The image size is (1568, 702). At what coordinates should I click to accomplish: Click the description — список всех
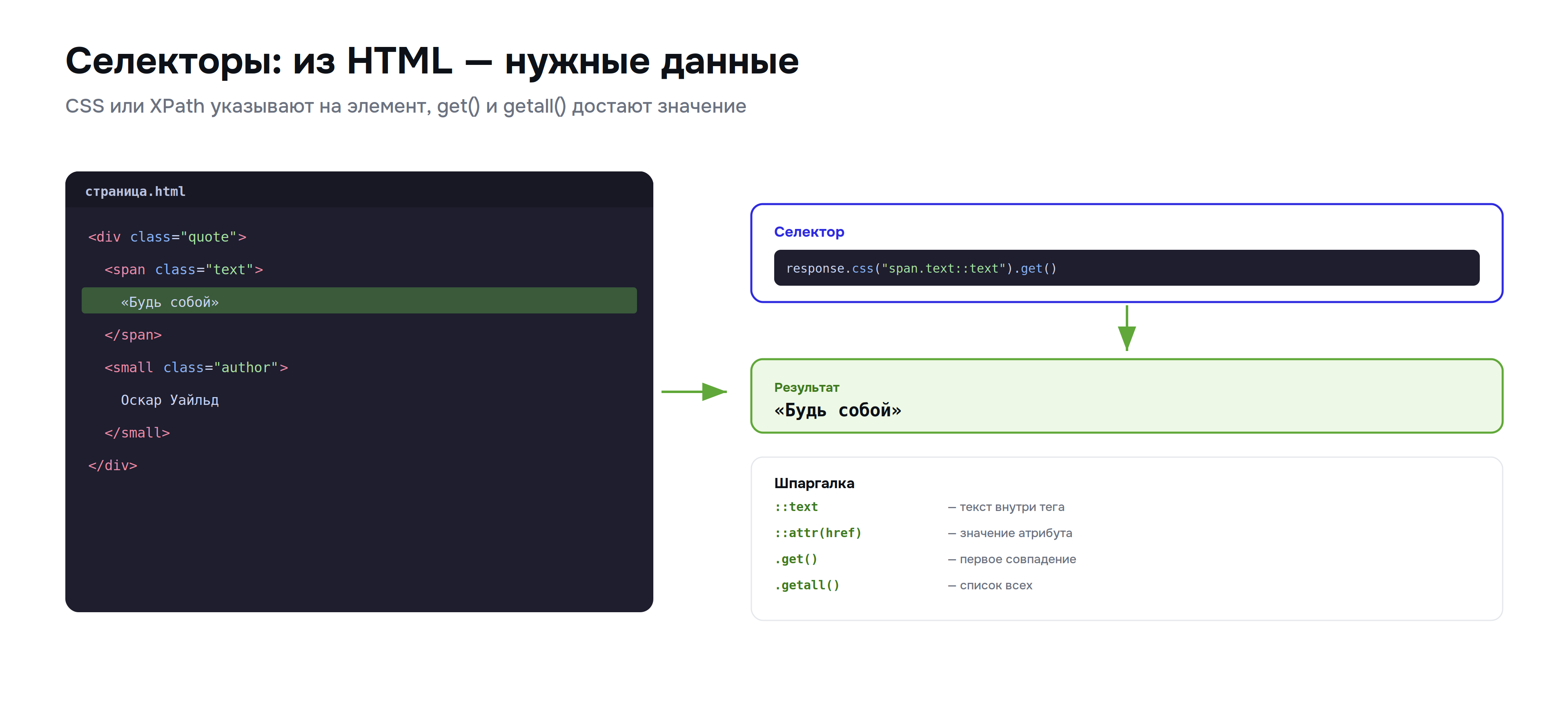[990, 585]
